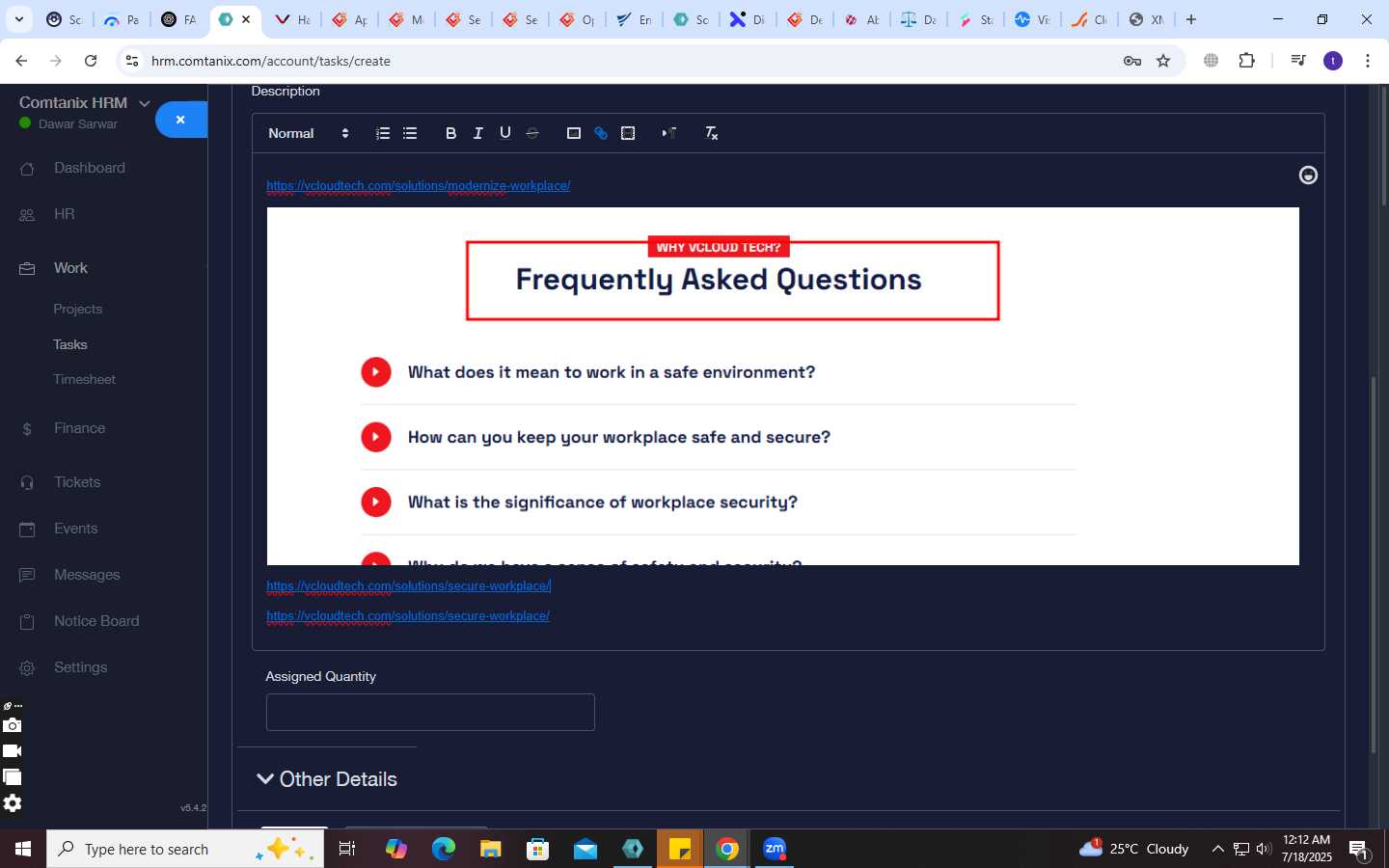
Task: Open Timesheet in the Work submenu
Action: click(x=85, y=379)
